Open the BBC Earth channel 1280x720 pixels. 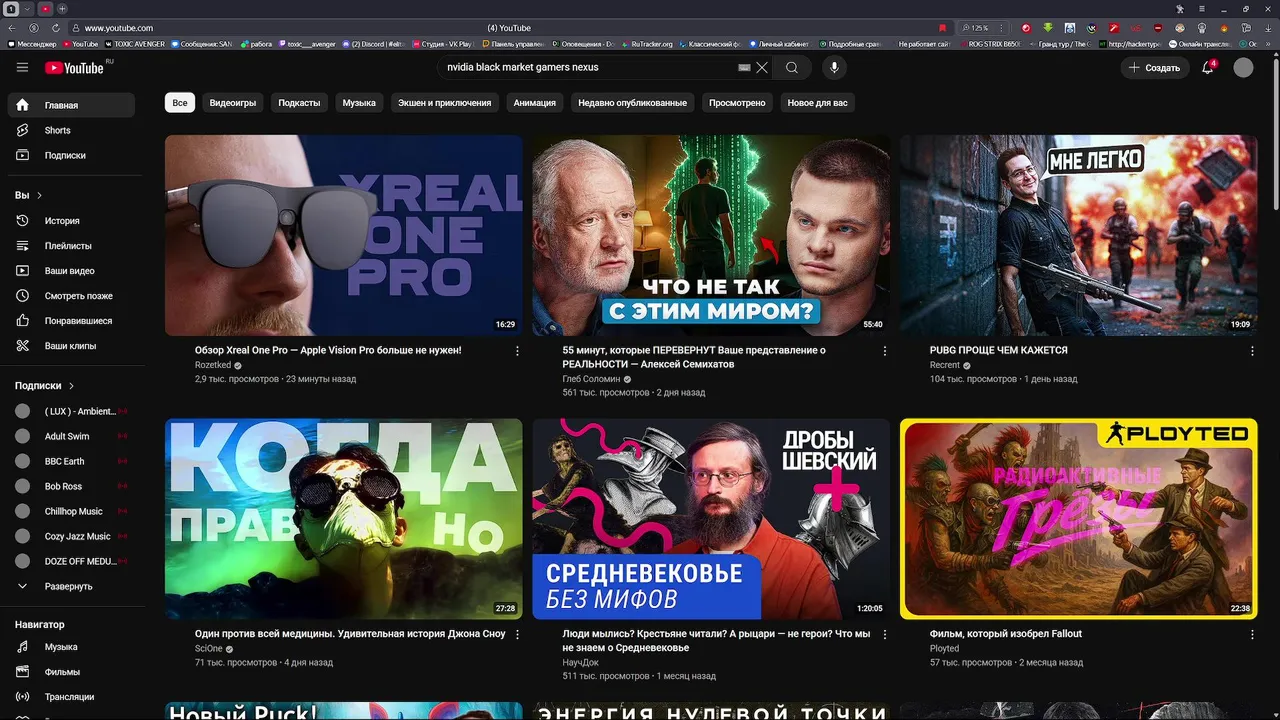click(x=71, y=461)
